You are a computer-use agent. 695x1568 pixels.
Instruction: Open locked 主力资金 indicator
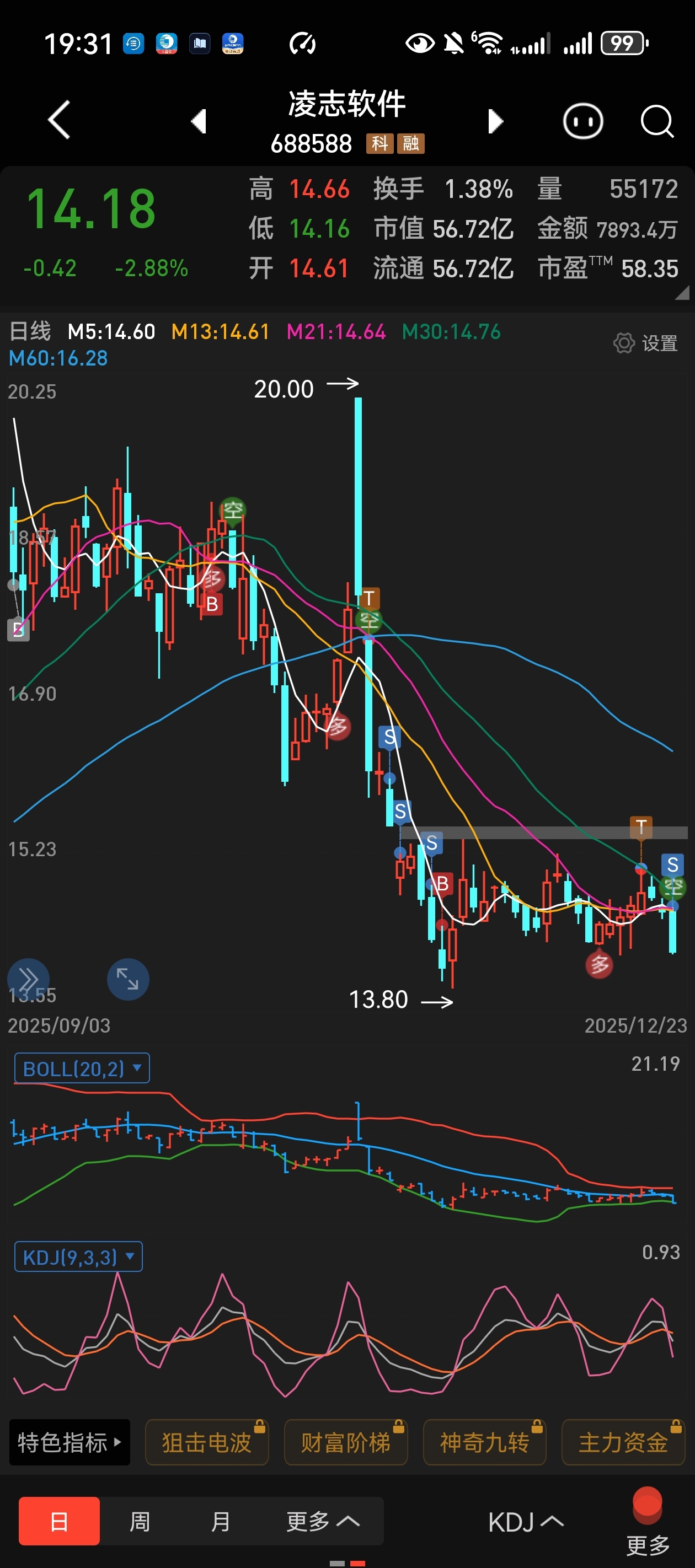pyautogui.click(x=624, y=1443)
